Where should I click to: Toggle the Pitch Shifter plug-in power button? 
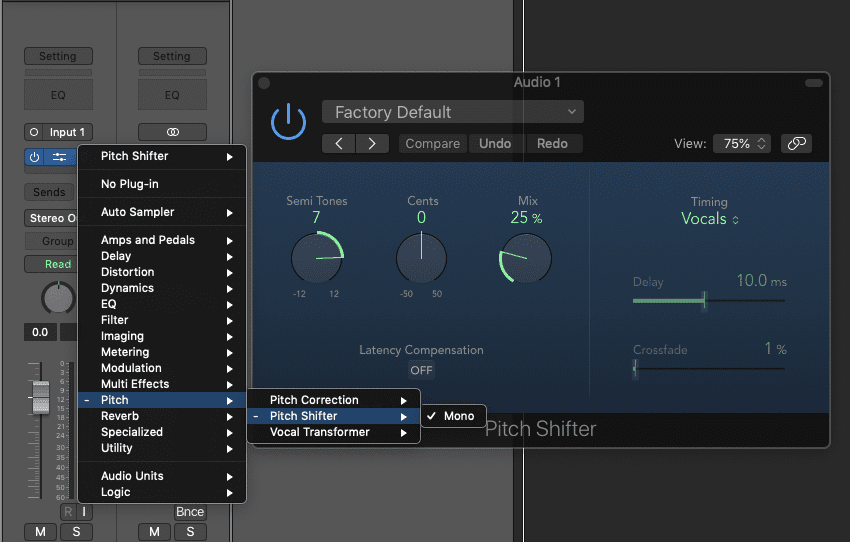pyautogui.click(x=288, y=123)
